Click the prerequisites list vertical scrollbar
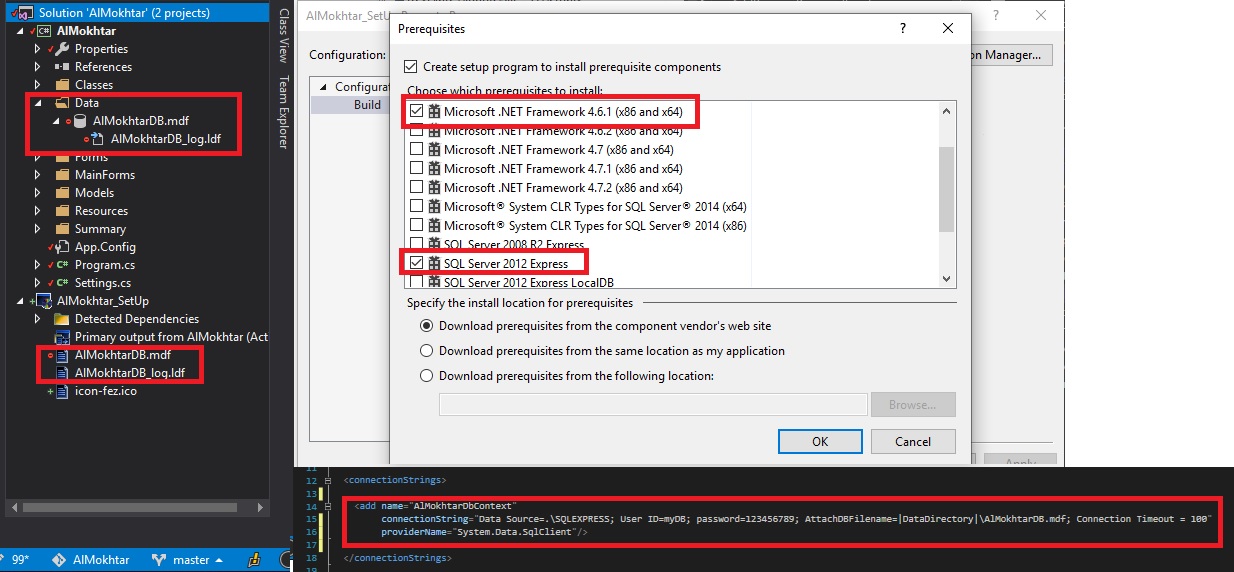 pos(946,189)
